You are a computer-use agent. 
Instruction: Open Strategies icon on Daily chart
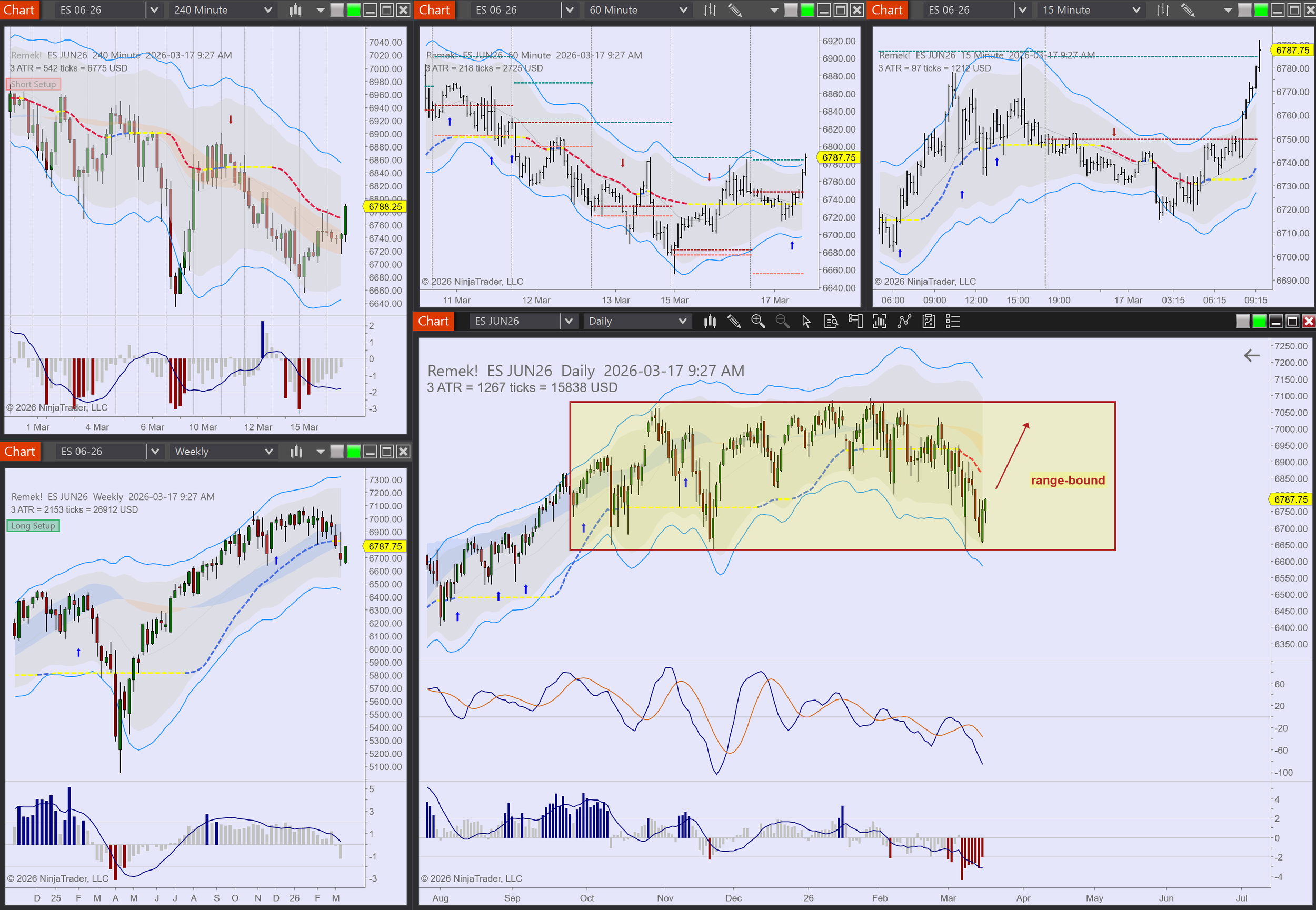[929, 322]
